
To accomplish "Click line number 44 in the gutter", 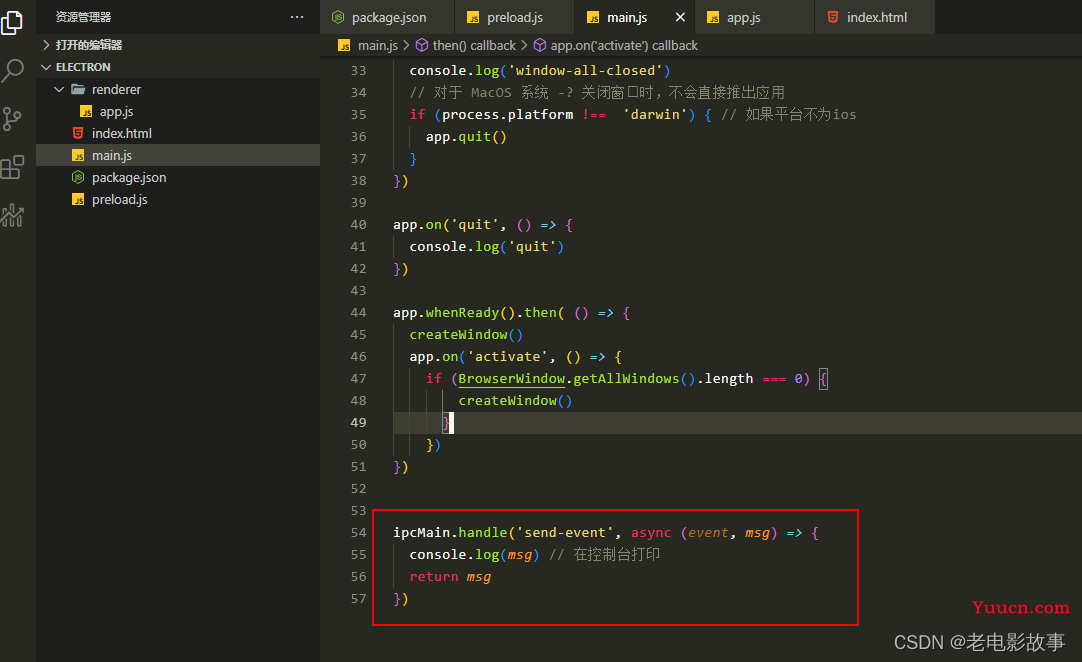I will point(358,313).
